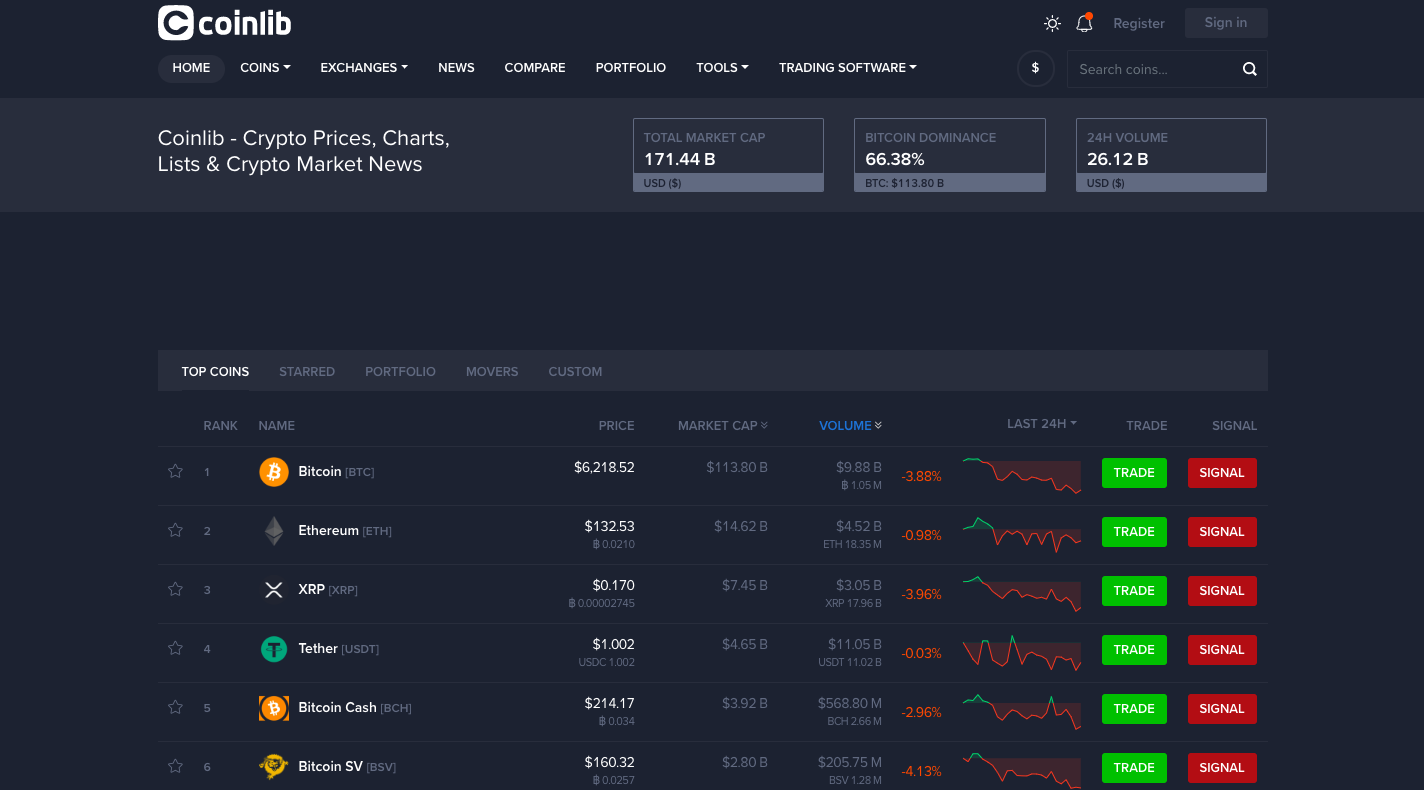The height and width of the screenshot is (790, 1424).
Task: Click Trade button for Bitcoin SV
Action: point(1134,768)
